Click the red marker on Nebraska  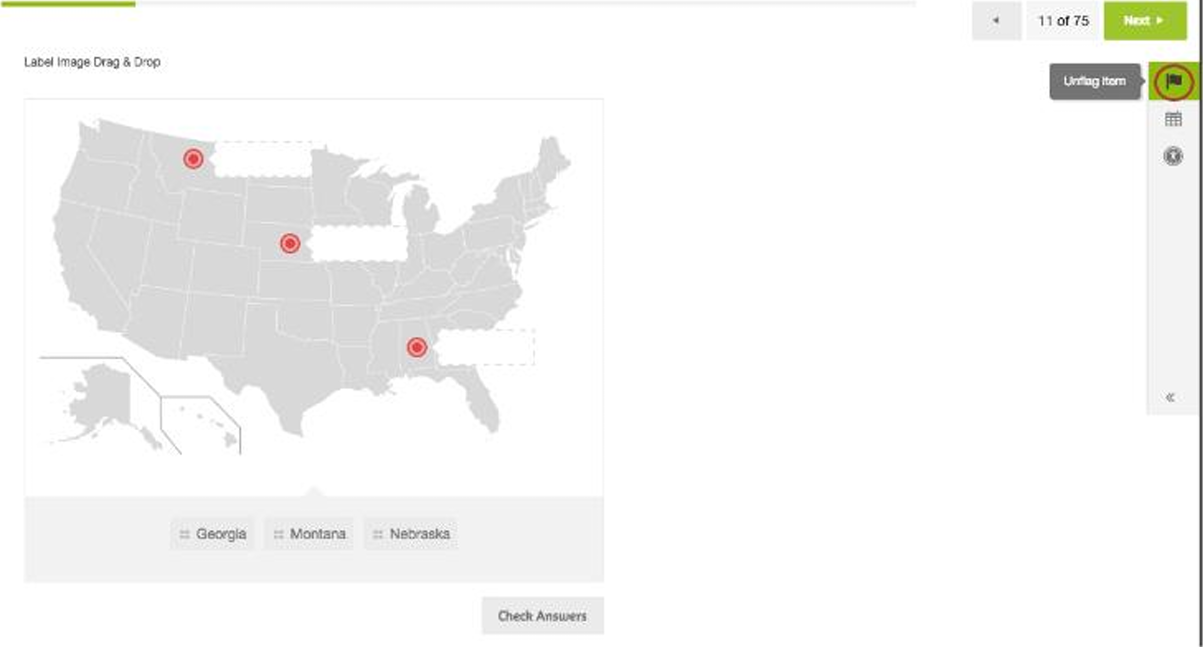(x=290, y=243)
